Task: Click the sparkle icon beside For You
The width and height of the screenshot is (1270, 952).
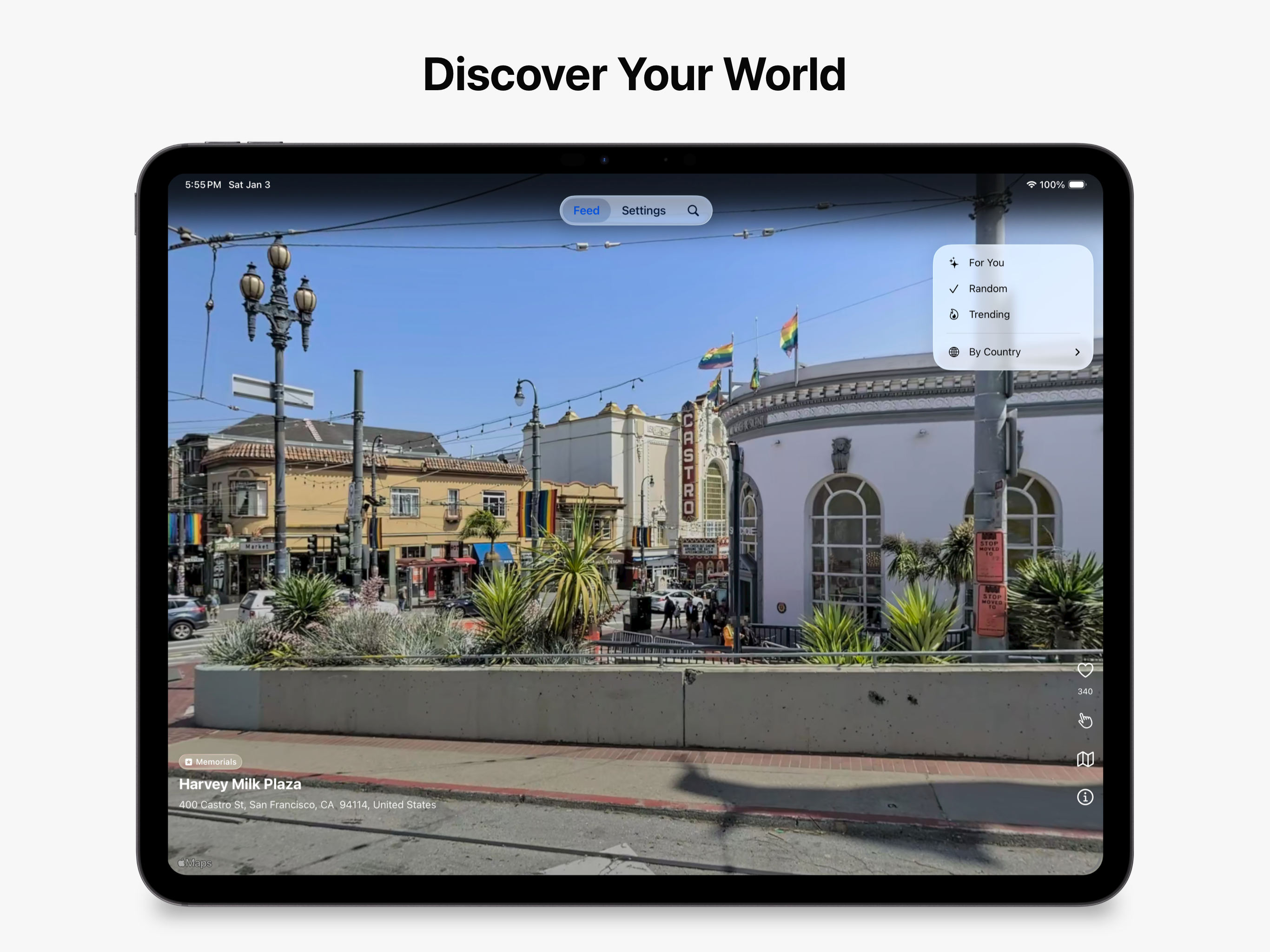Action: (953, 263)
